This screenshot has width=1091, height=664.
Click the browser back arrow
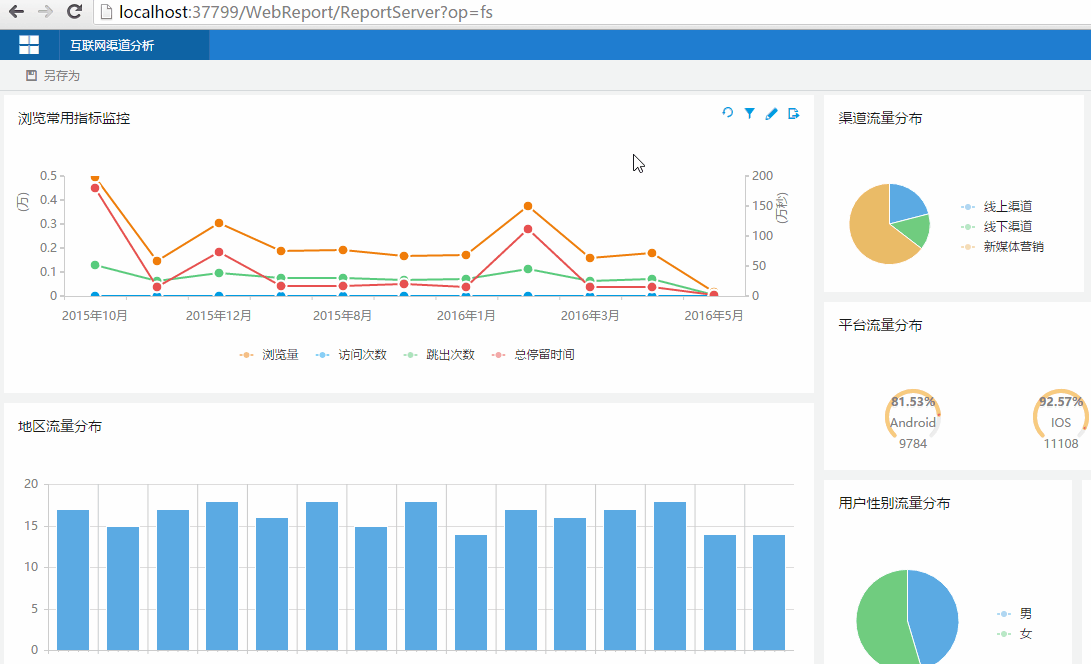16,12
